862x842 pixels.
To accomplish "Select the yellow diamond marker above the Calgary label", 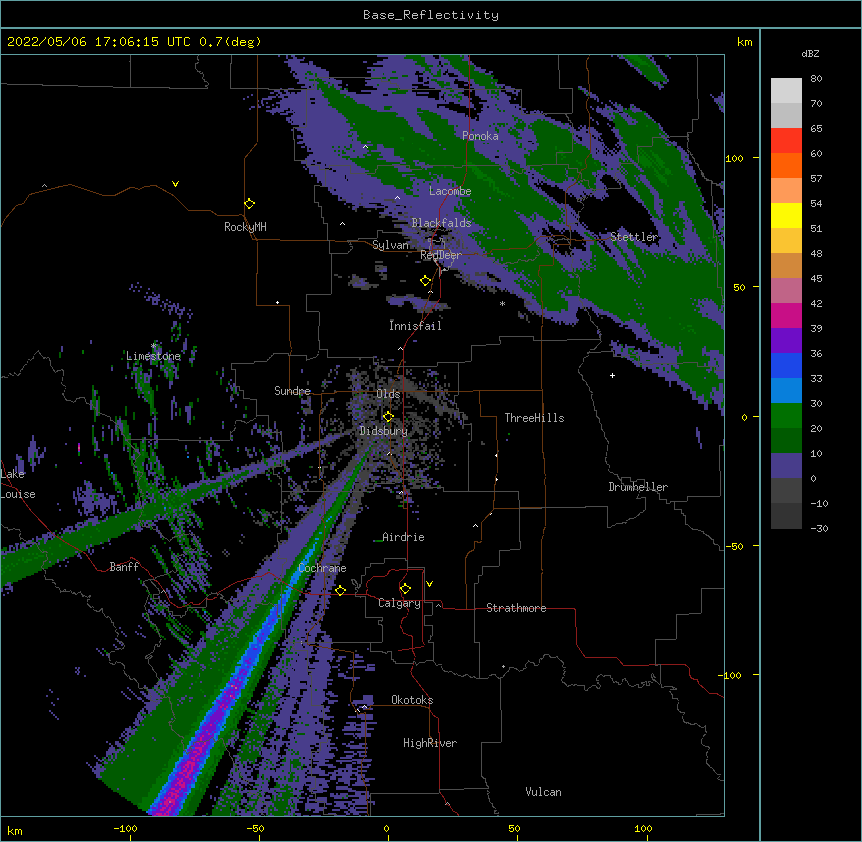I will [405, 589].
